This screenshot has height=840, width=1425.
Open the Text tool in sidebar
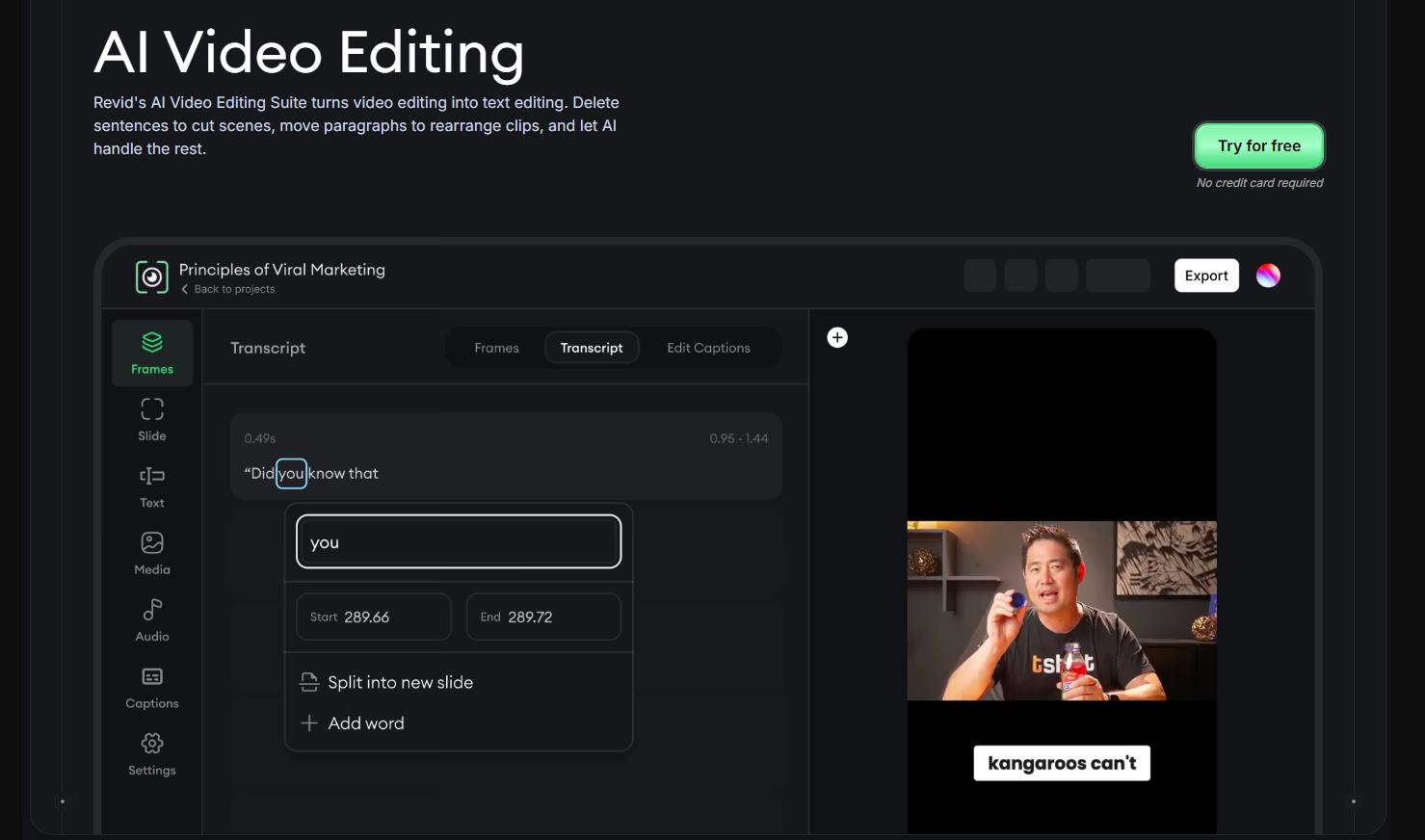click(152, 486)
